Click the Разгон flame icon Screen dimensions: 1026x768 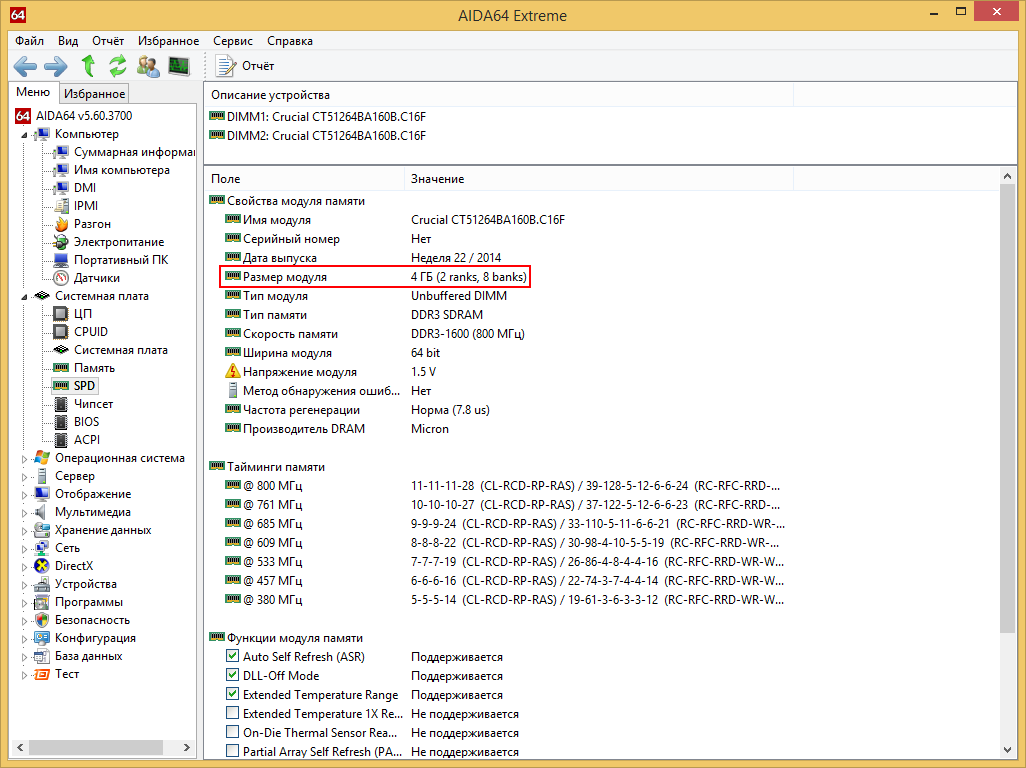[x=62, y=224]
